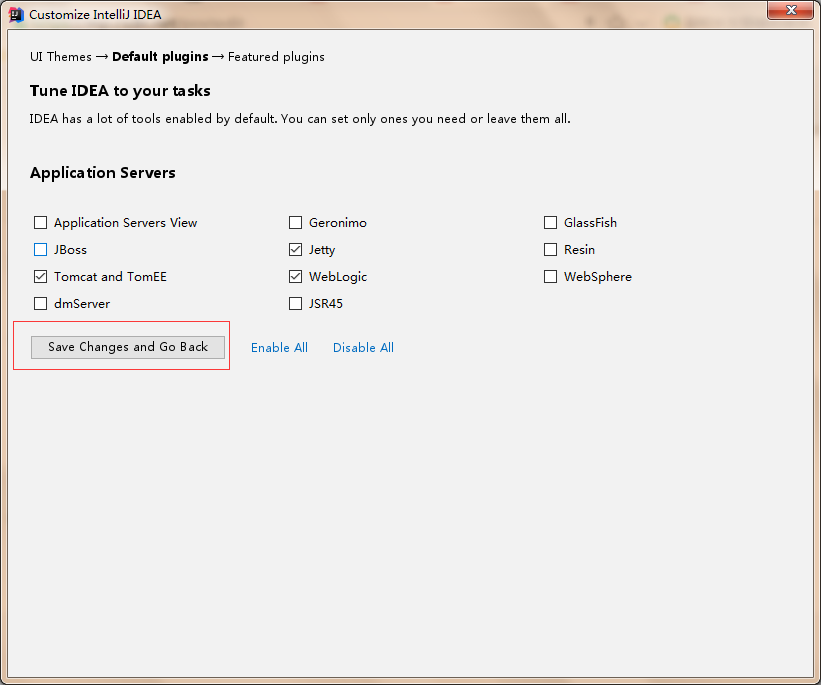Enable the dmServer checkbox
This screenshot has height=685, width=821.
pyautogui.click(x=40, y=304)
